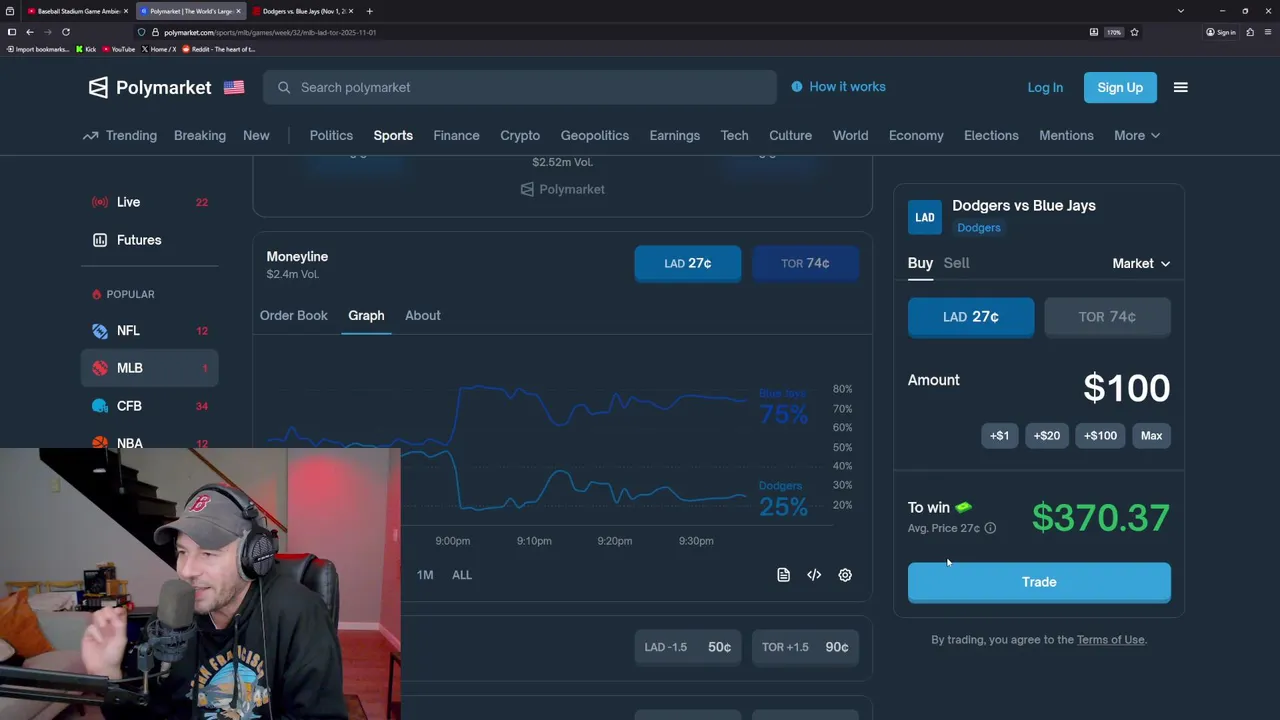
Task: Select LAD 27¢ in the Moneyline row
Action: pyautogui.click(x=688, y=263)
